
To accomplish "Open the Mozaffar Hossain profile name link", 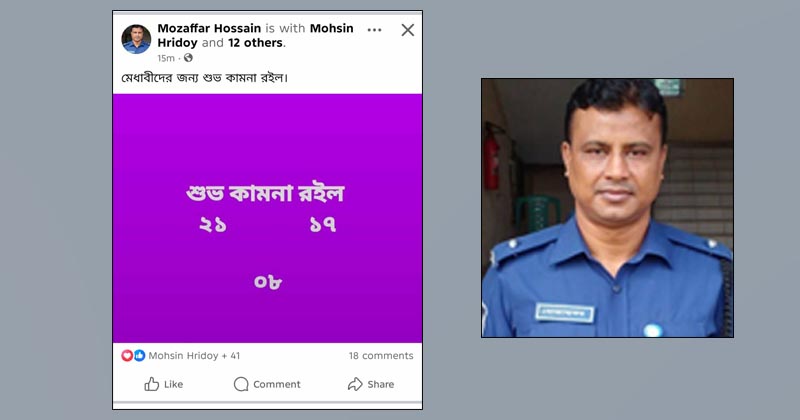I will (209, 28).
